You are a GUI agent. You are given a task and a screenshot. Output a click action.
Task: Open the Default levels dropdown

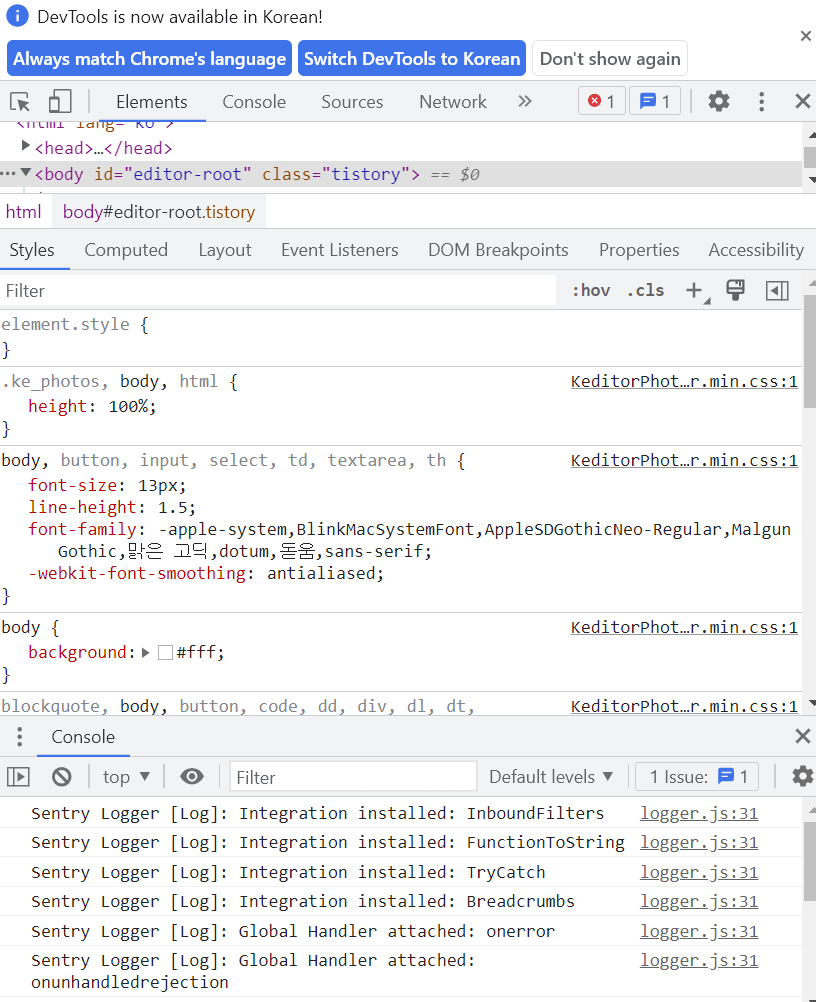pyautogui.click(x=551, y=776)
